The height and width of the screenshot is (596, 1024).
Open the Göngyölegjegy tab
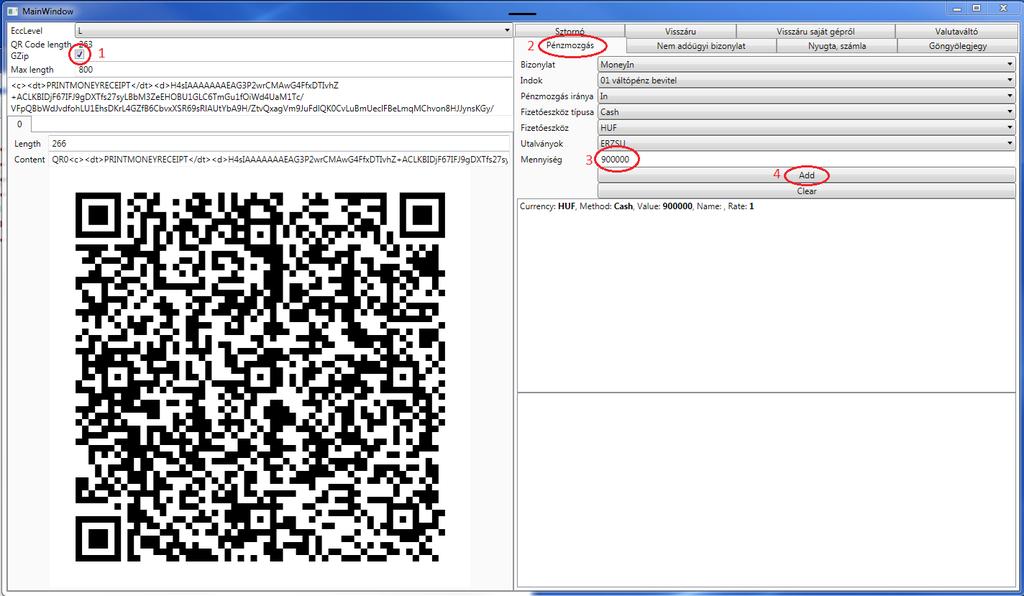click(x=957, y=46)
